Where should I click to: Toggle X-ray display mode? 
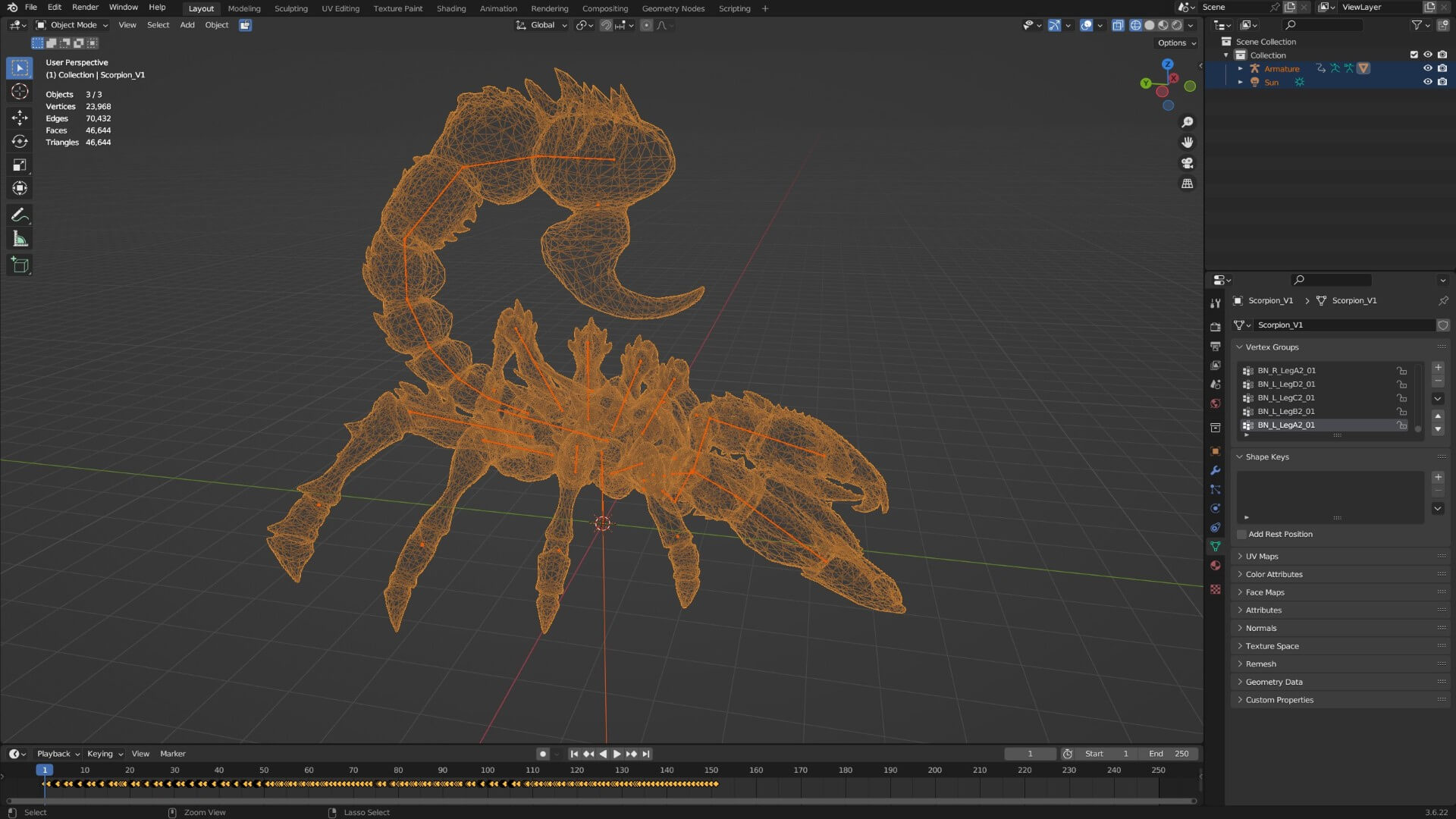(x=1118, y=25)
